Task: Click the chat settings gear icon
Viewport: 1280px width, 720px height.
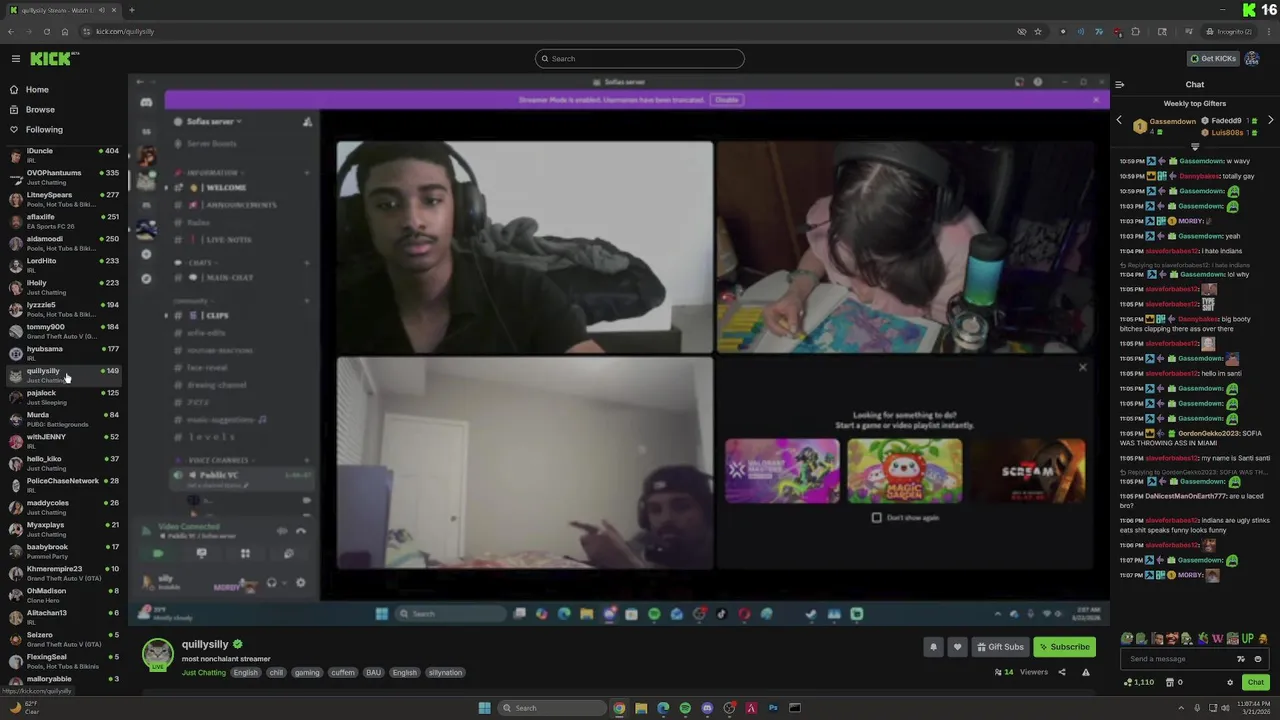Action: 1230,683
